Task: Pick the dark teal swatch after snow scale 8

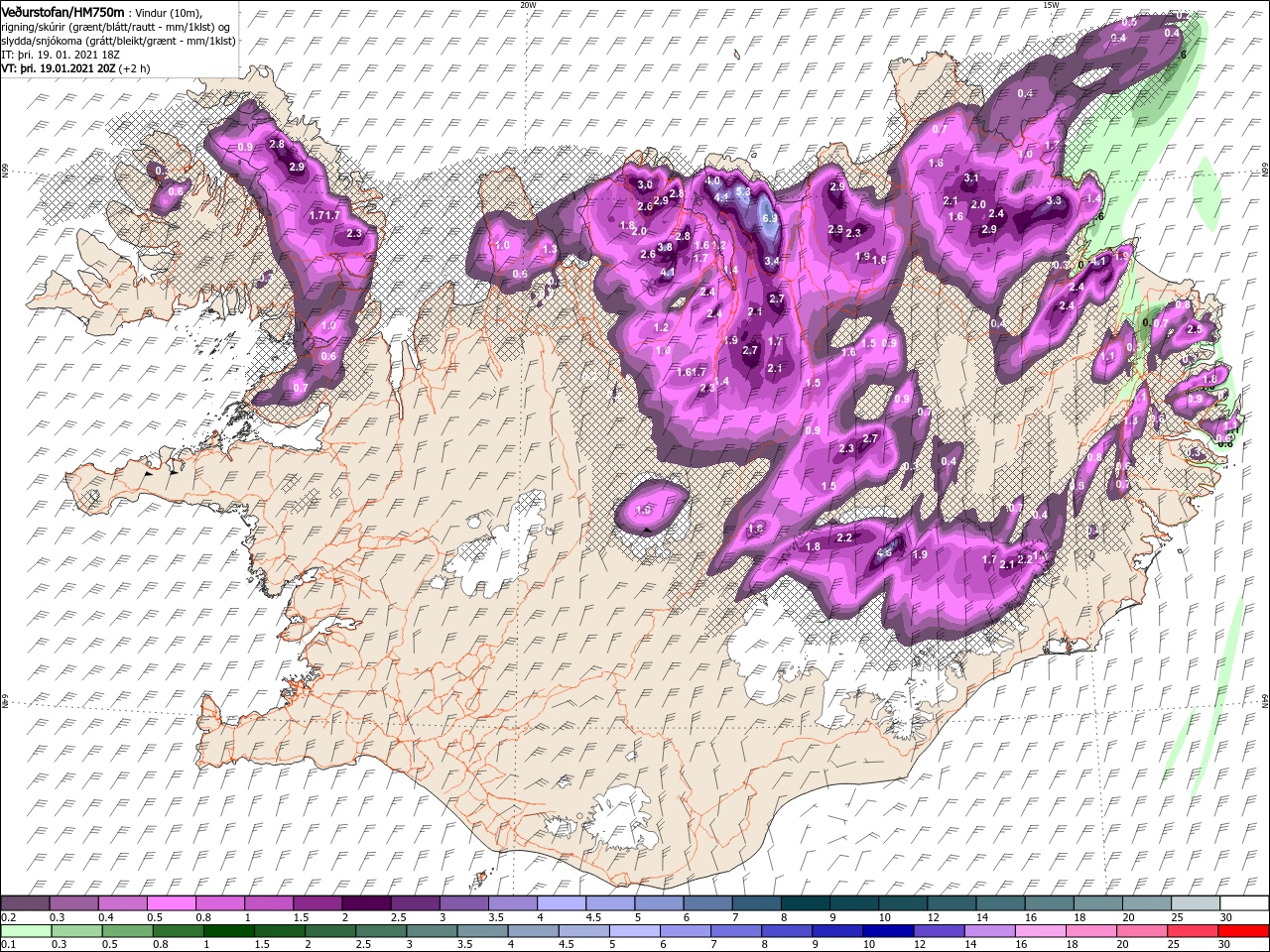Action: tap(806, 903)
